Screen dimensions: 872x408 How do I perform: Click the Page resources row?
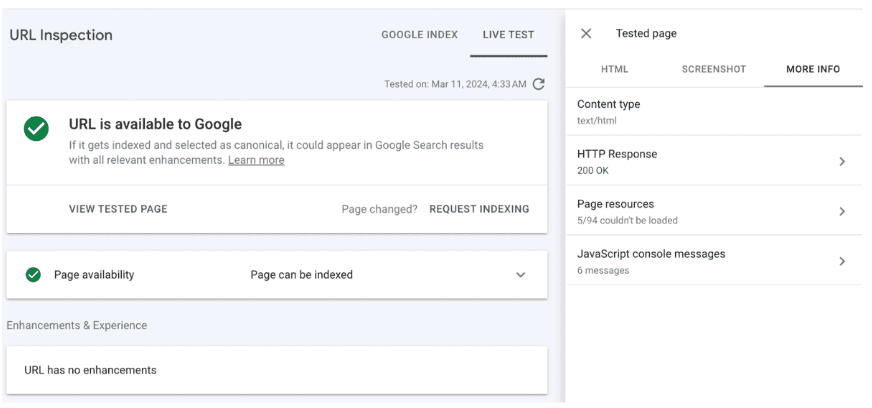point(714,211)
